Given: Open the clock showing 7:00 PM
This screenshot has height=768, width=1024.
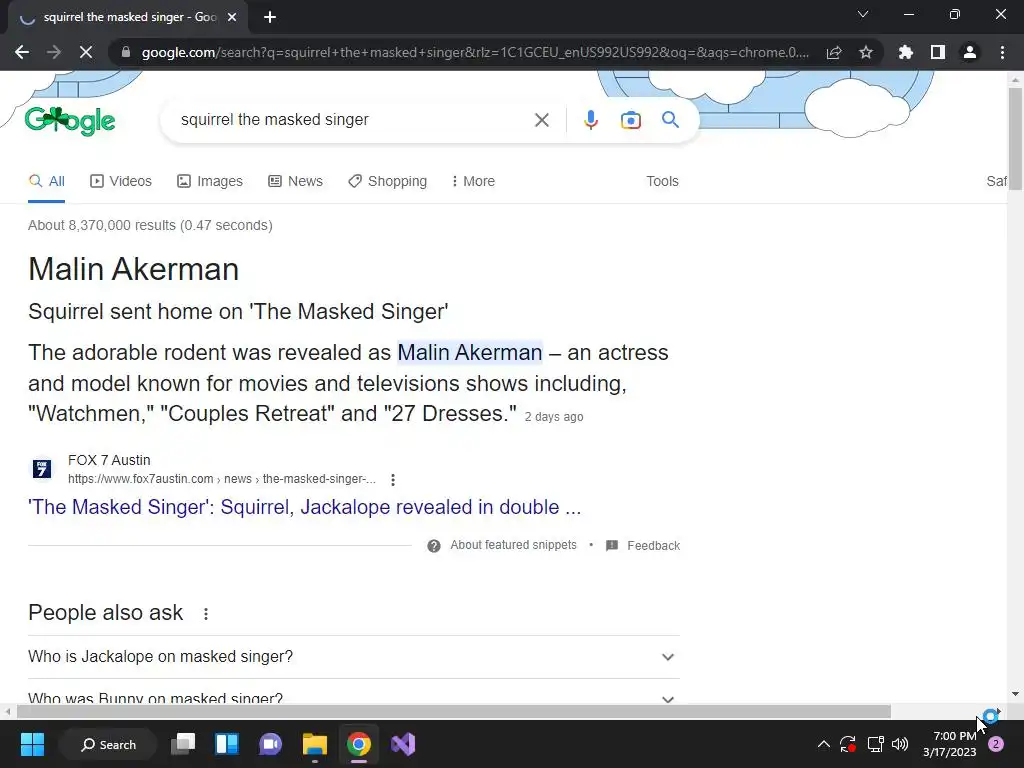Looking at the screenshot, I should (x=950, y=744).
